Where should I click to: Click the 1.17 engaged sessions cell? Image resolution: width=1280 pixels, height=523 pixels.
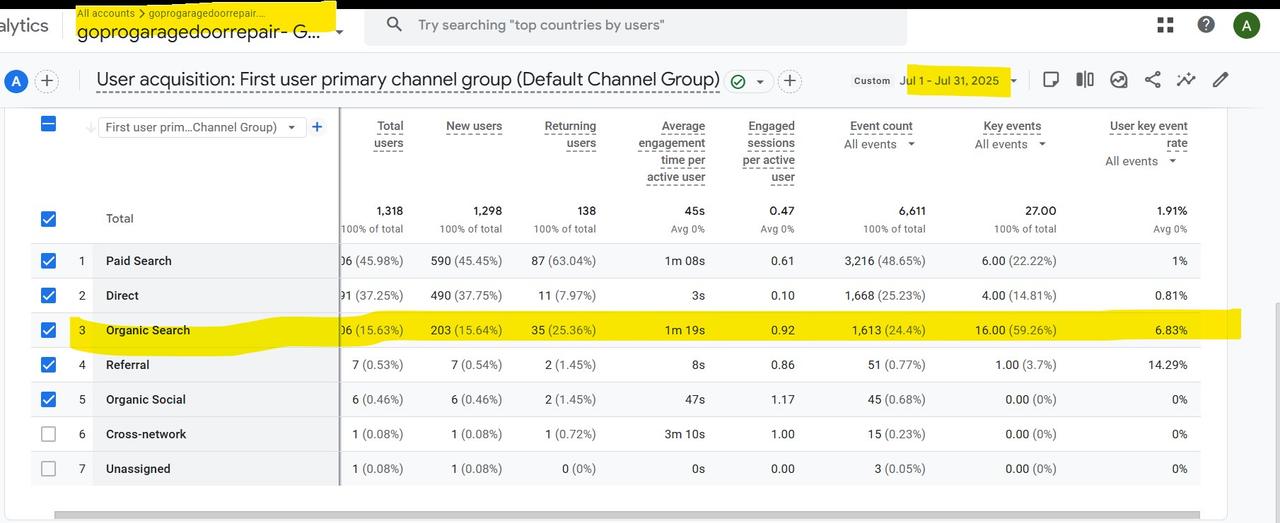tap(783, 400)
